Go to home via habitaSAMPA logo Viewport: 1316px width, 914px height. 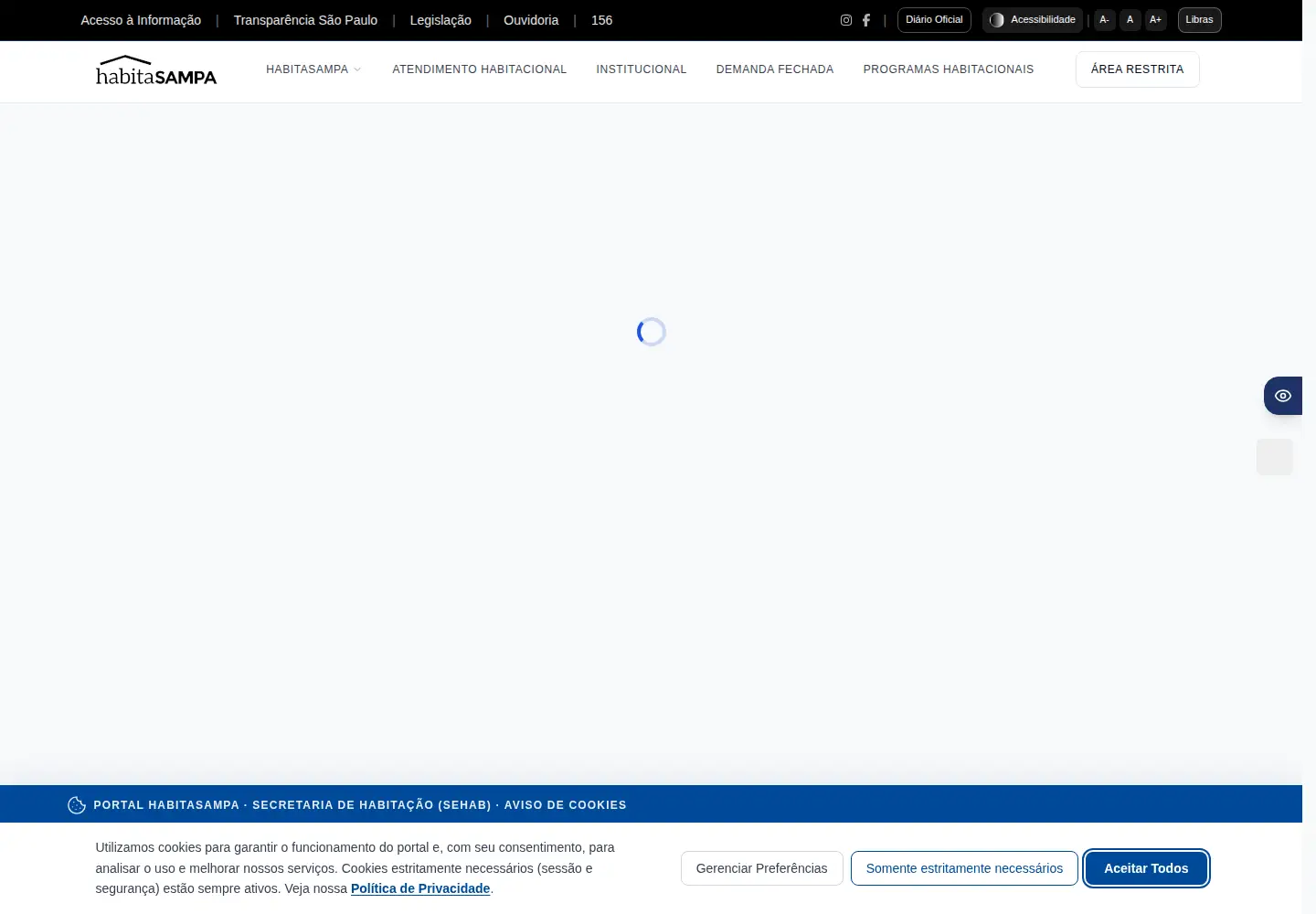[x=156, y=70]
